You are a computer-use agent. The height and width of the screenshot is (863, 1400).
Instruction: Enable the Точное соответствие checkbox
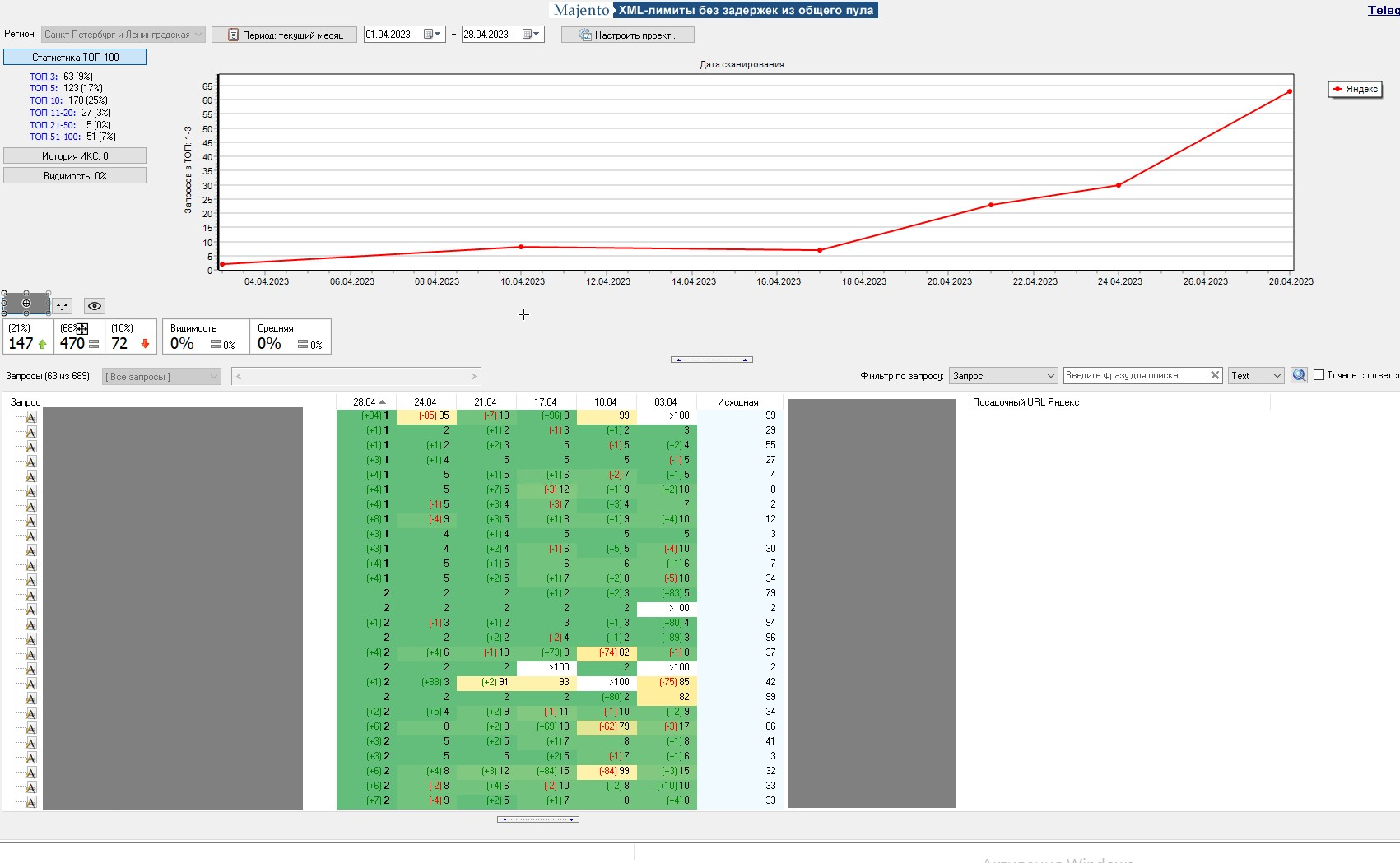pyautogui.click(x=1319, y=375)
